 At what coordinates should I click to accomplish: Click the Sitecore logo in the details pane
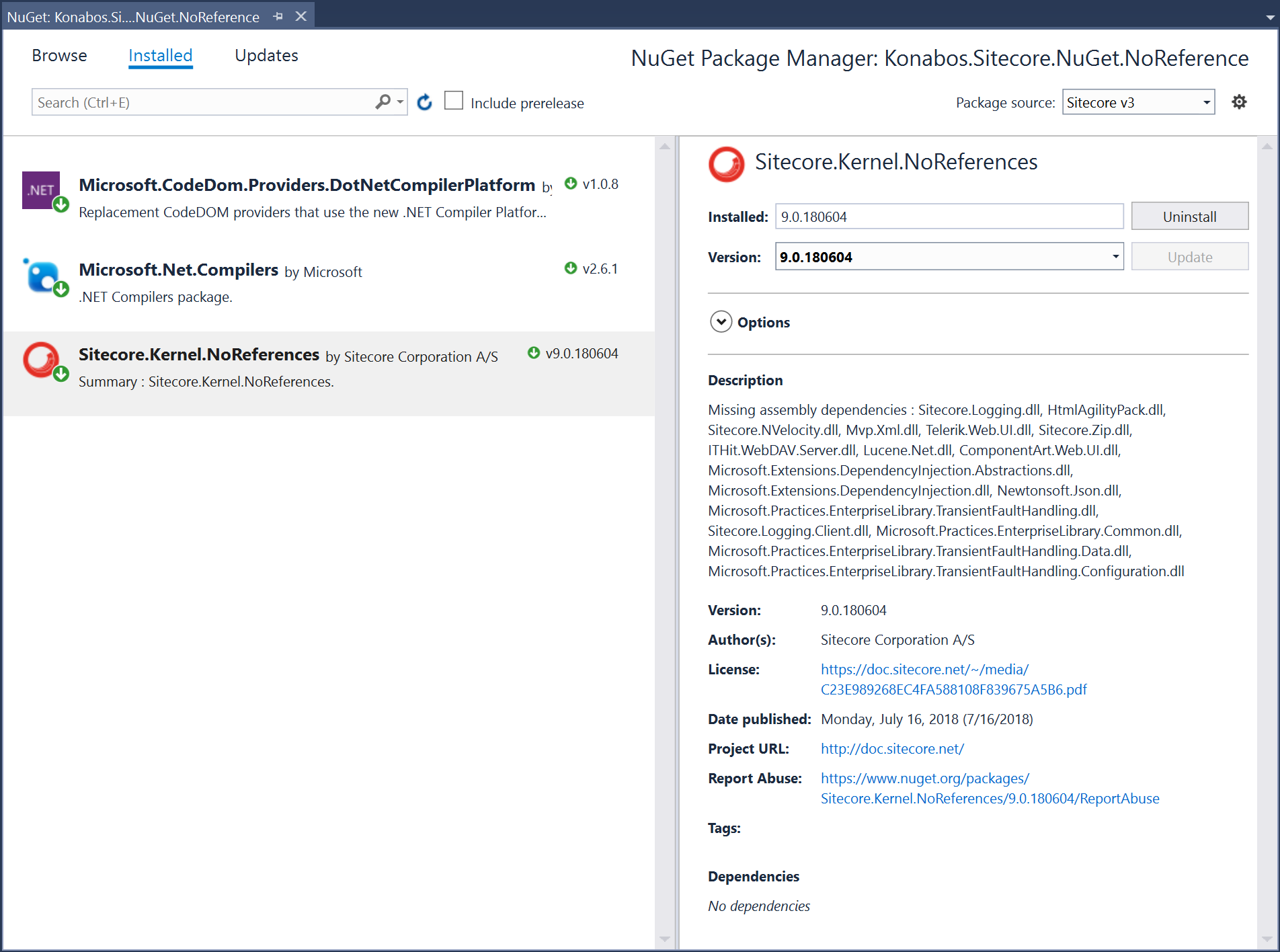726,164
